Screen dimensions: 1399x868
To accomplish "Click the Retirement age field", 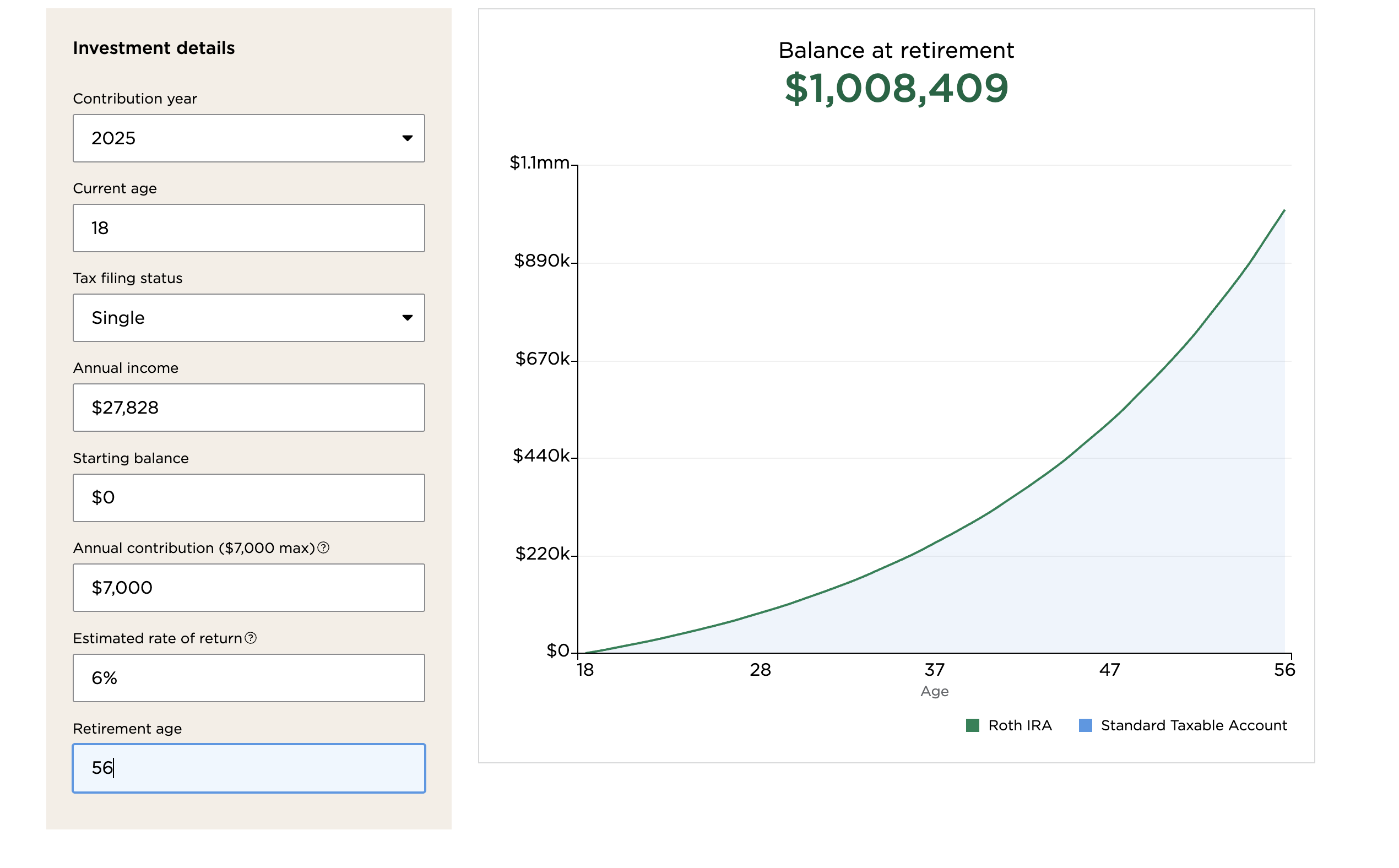I will click(x=248, y=768).
